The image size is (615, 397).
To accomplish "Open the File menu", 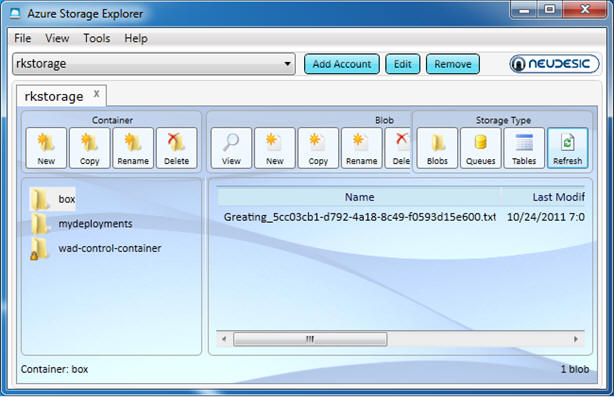I will click(x=22, y=38).
